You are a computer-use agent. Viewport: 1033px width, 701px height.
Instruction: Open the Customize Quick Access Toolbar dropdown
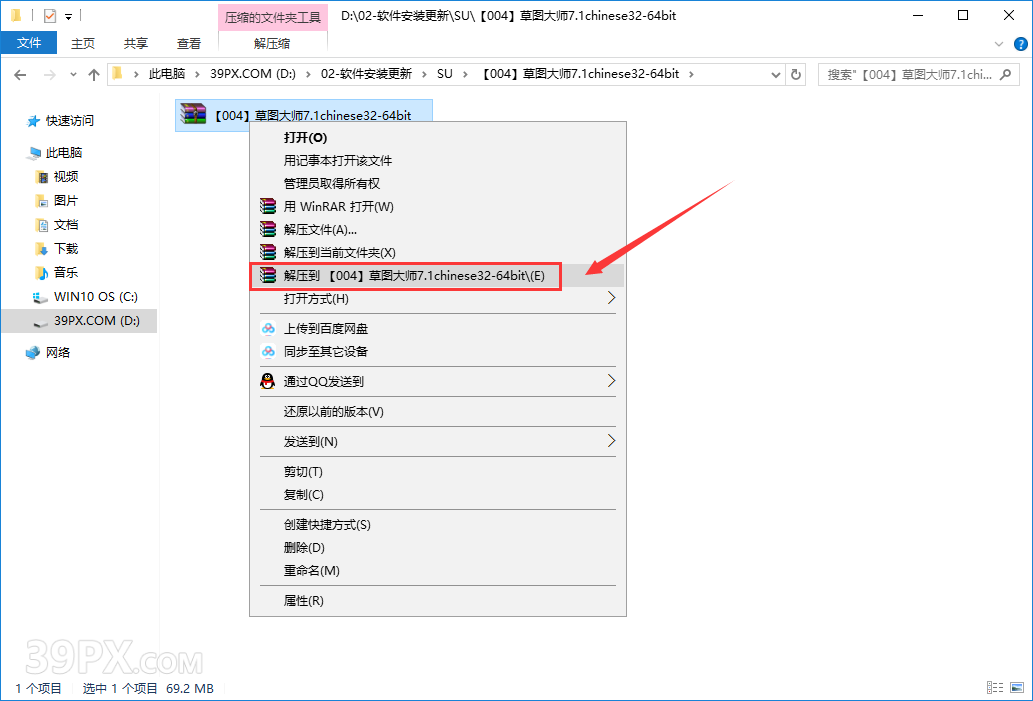coord(69,15)
